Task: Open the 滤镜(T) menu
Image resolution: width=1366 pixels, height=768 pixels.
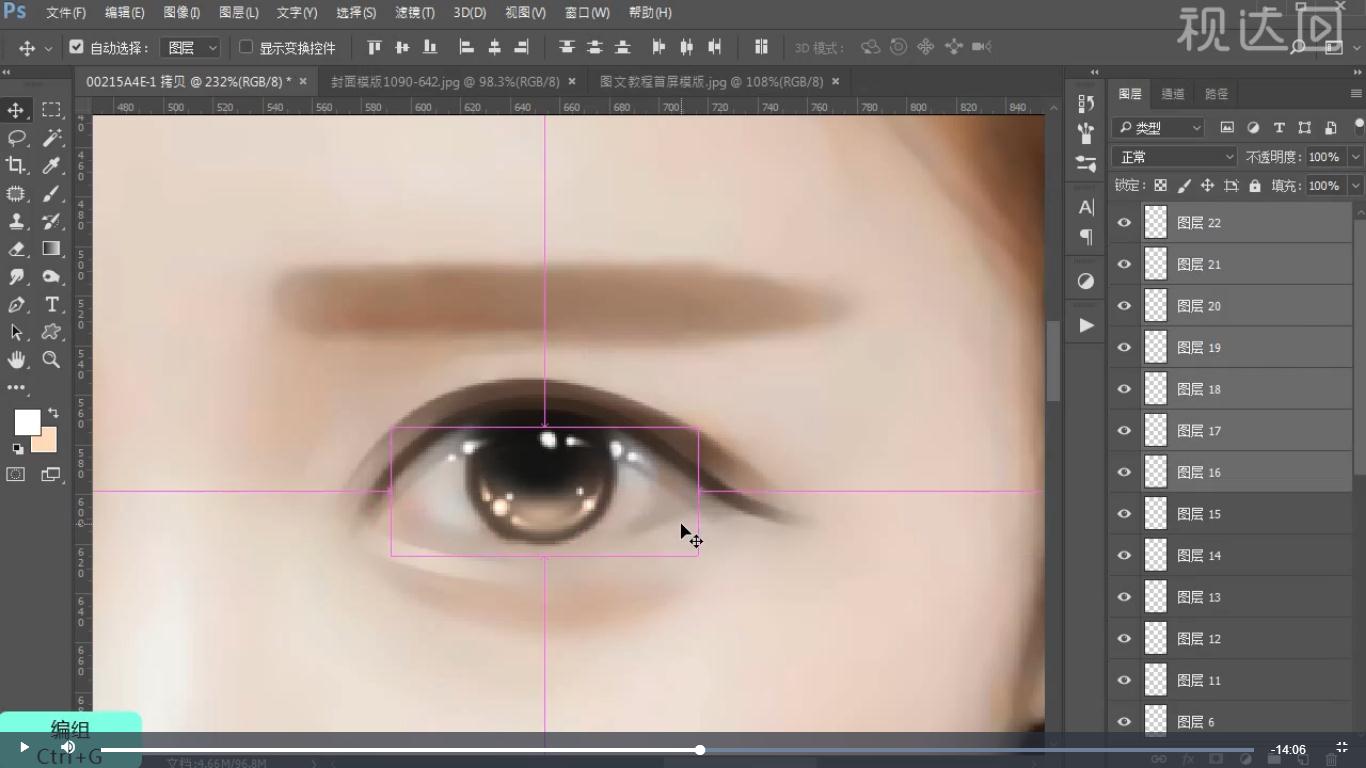Action: [x=415, y=13]
